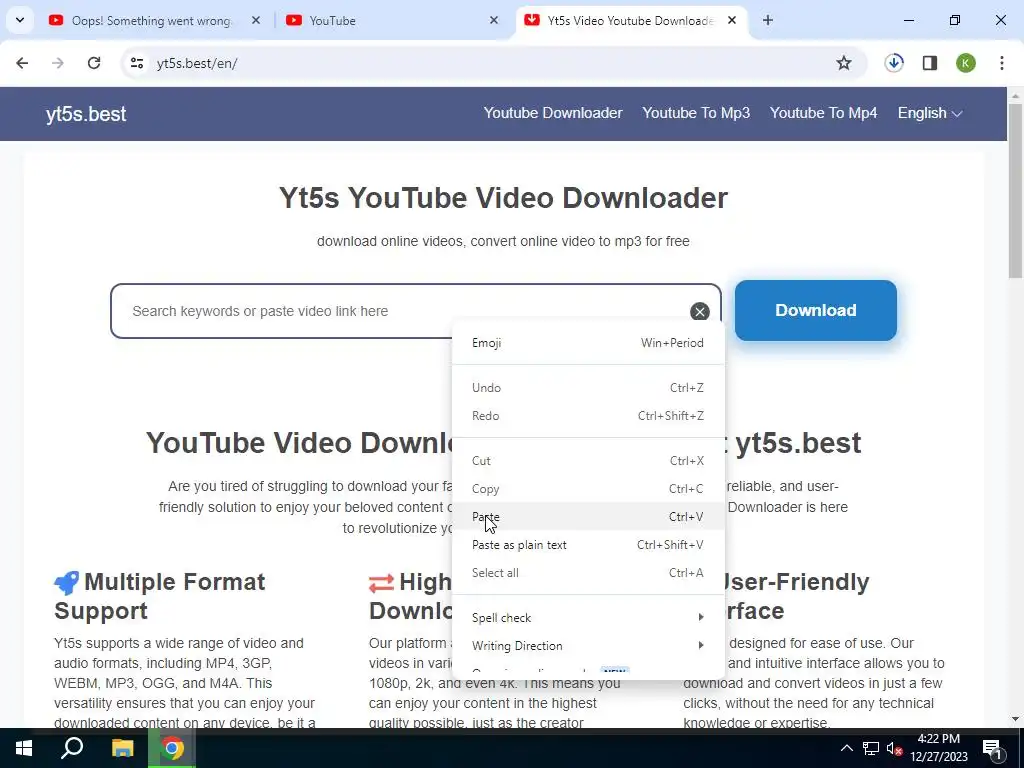Viewport: 1024px width, 768px height.
Task: Click the yt5s.best site logo
Action: pyautogui.click(x=86, y=114)
